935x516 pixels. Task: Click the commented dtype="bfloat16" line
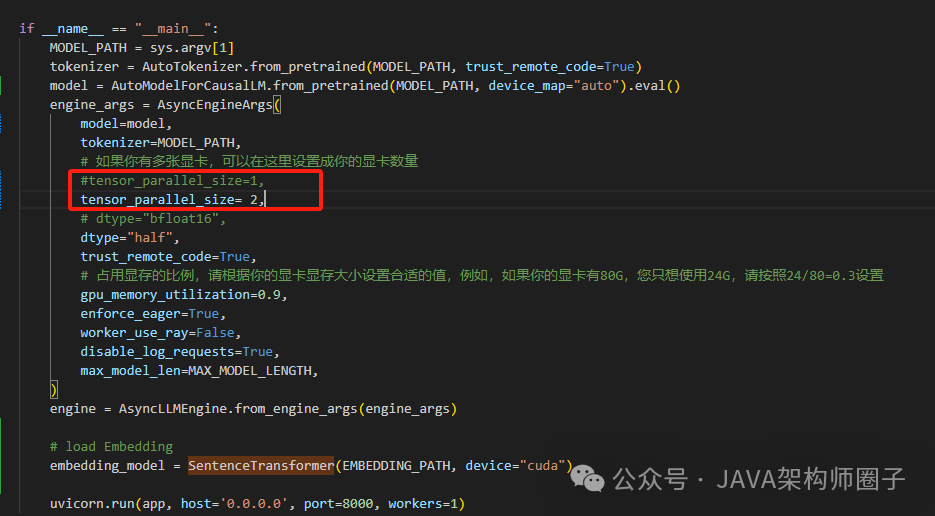point(153,219)
